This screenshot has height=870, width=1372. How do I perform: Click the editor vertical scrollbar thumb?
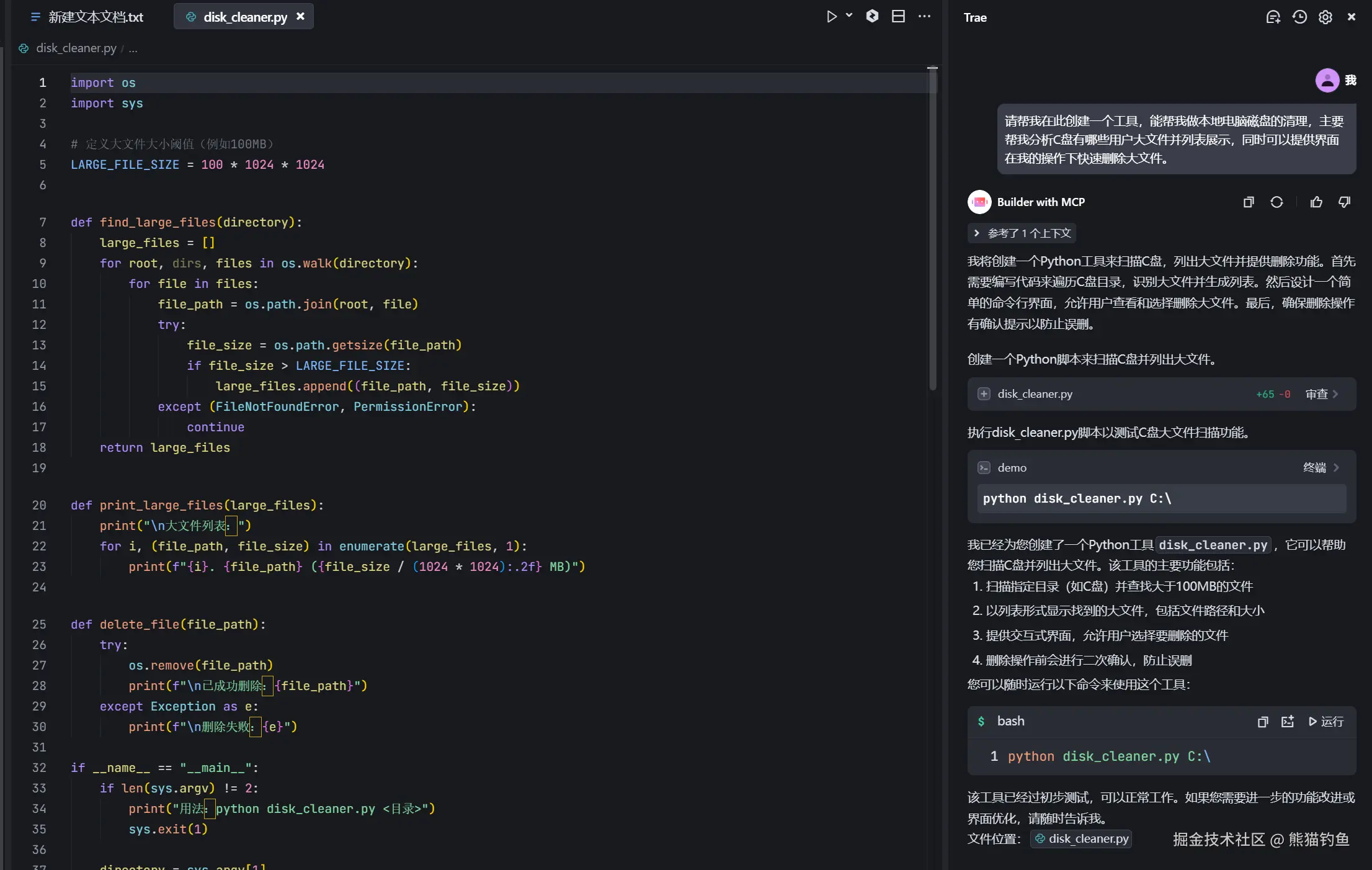click(x=932, y=230)
